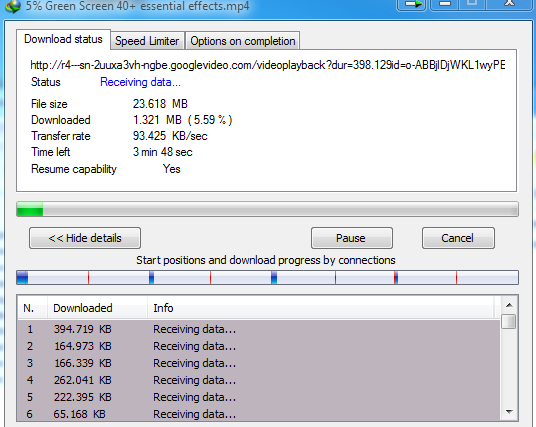Click the Transfer rate label
536x427 pixels.
point(61,136)
